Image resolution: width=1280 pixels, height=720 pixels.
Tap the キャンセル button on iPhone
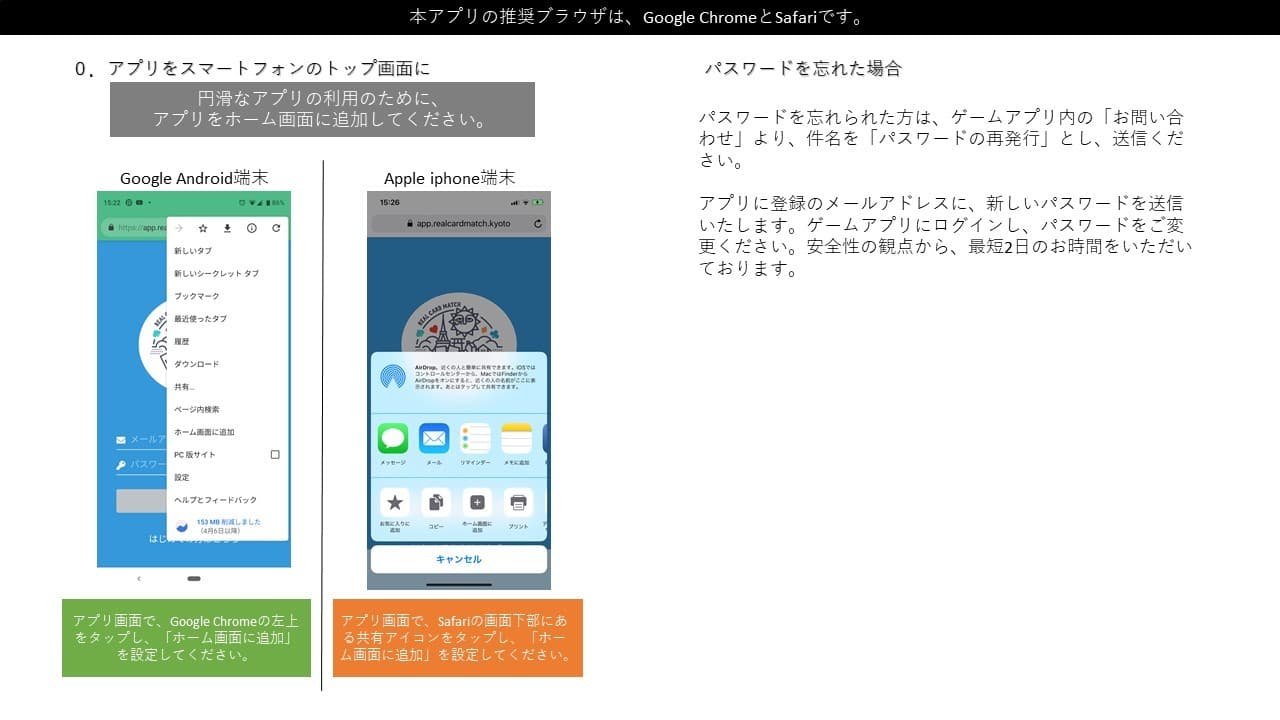tap(459, 559)
